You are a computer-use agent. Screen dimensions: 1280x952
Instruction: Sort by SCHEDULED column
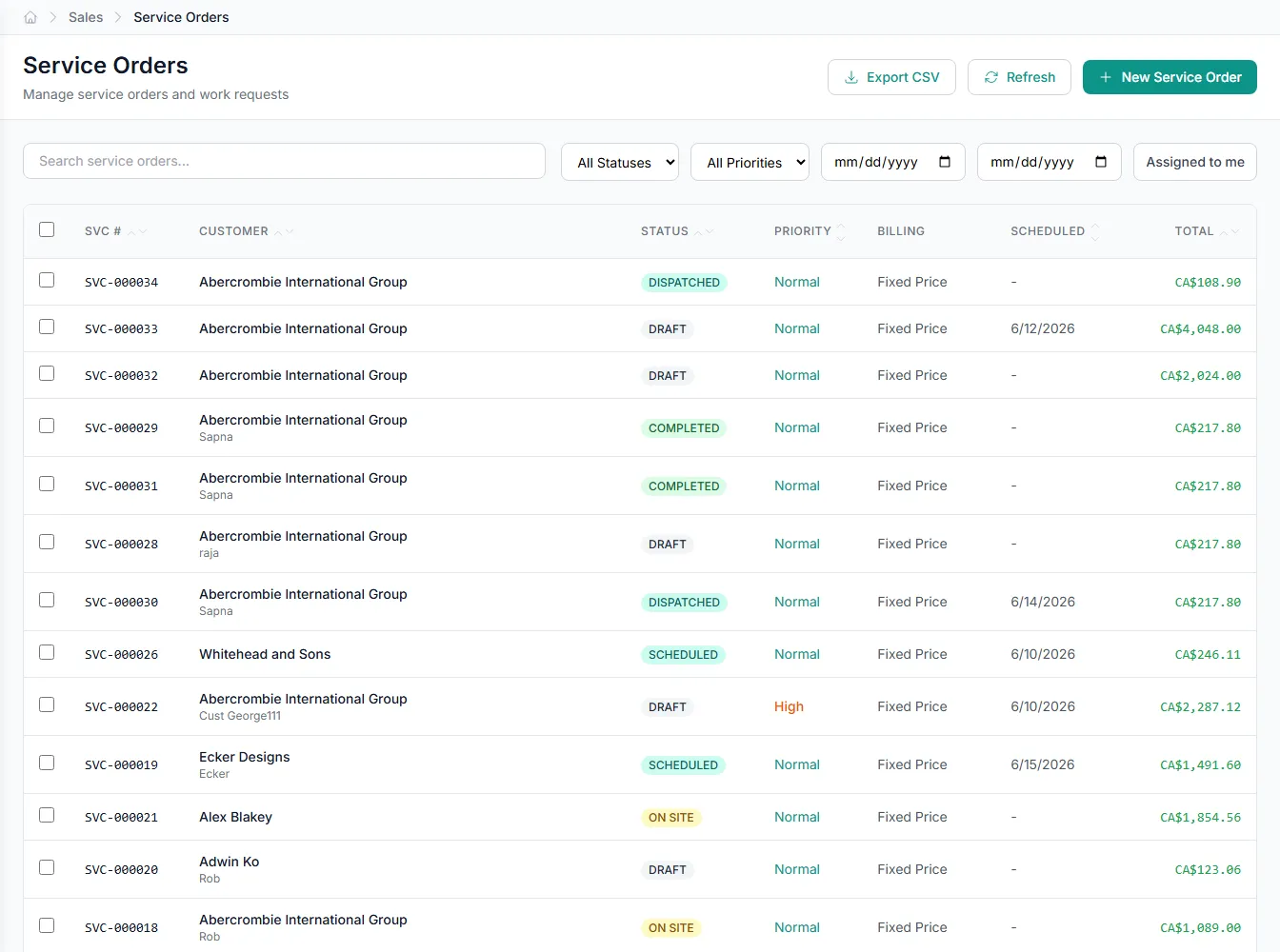(1055, 231)
